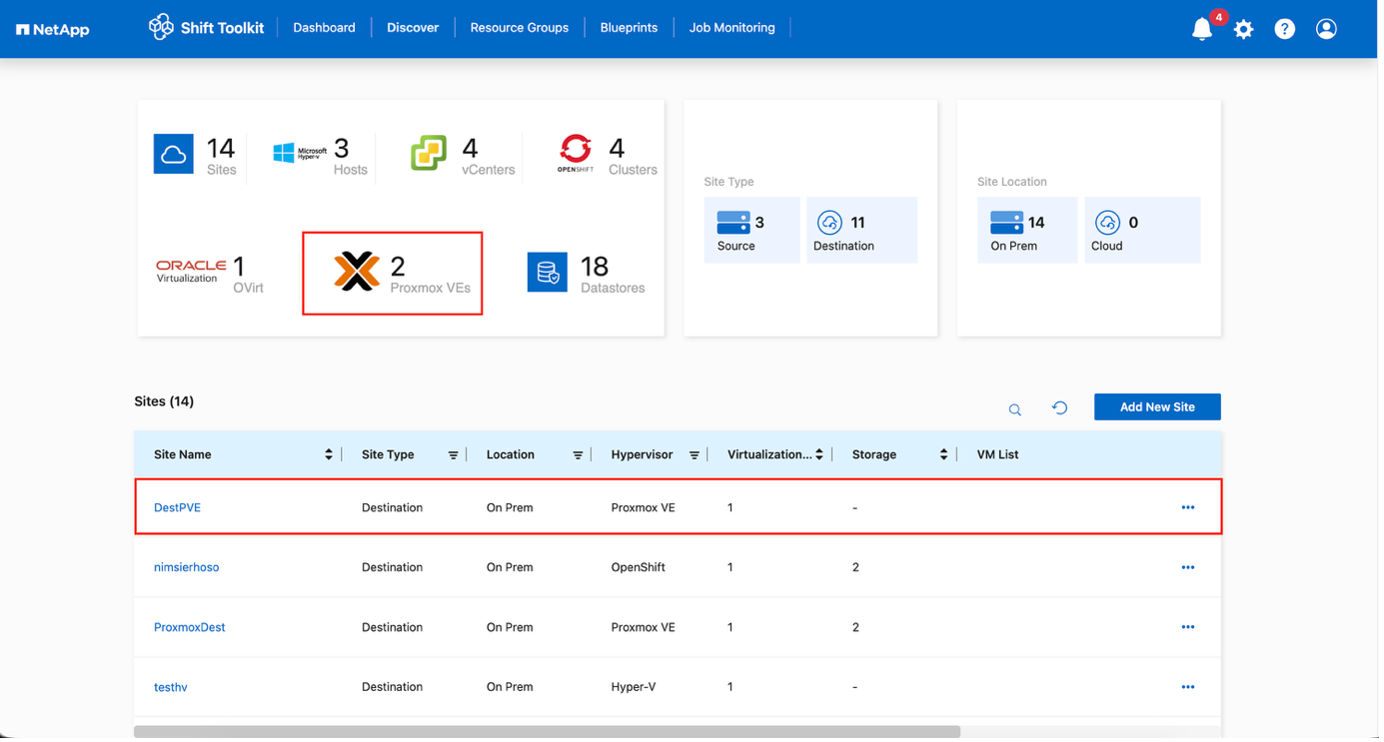This screenshot has width=1384, height=742.
Task: Click the Proxmox VEs logo tile
Action: click(x=357, y=272)
